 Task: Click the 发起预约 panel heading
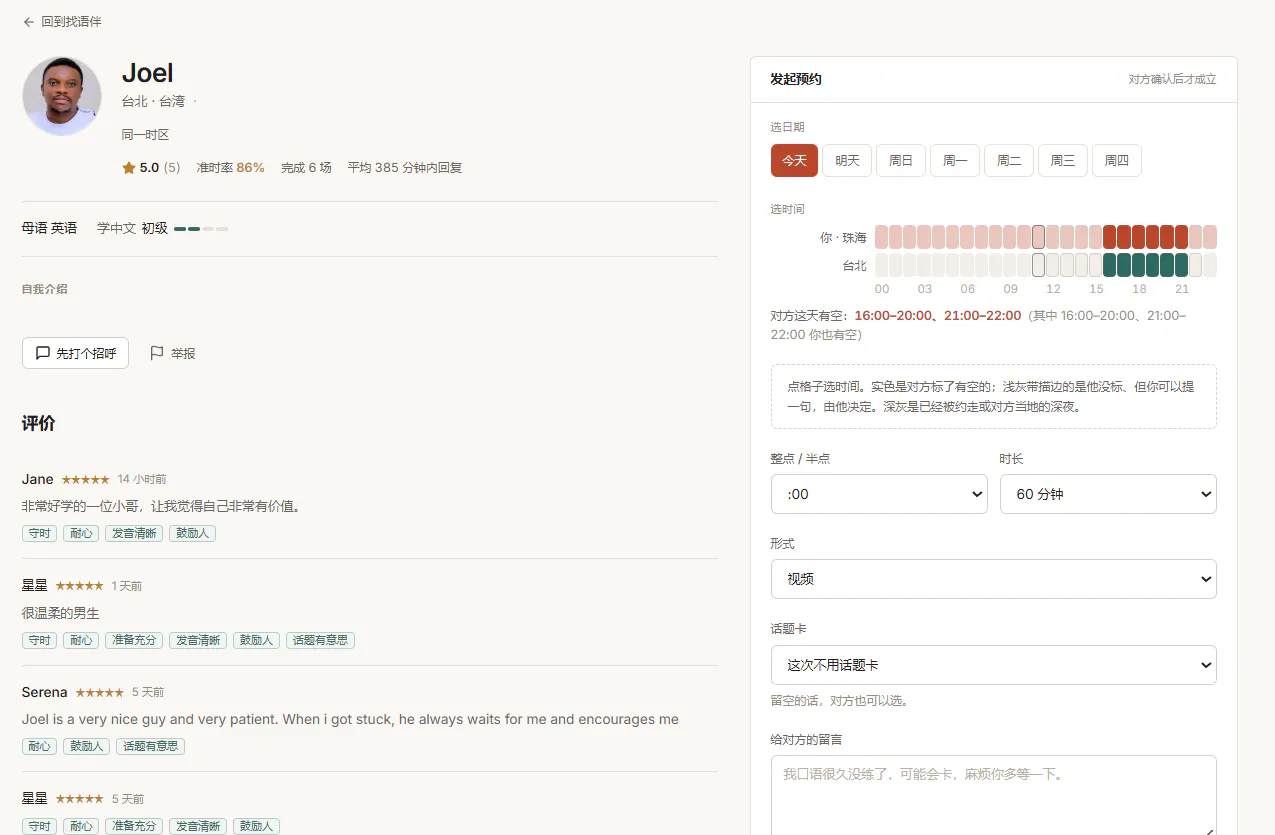[796, 79]
